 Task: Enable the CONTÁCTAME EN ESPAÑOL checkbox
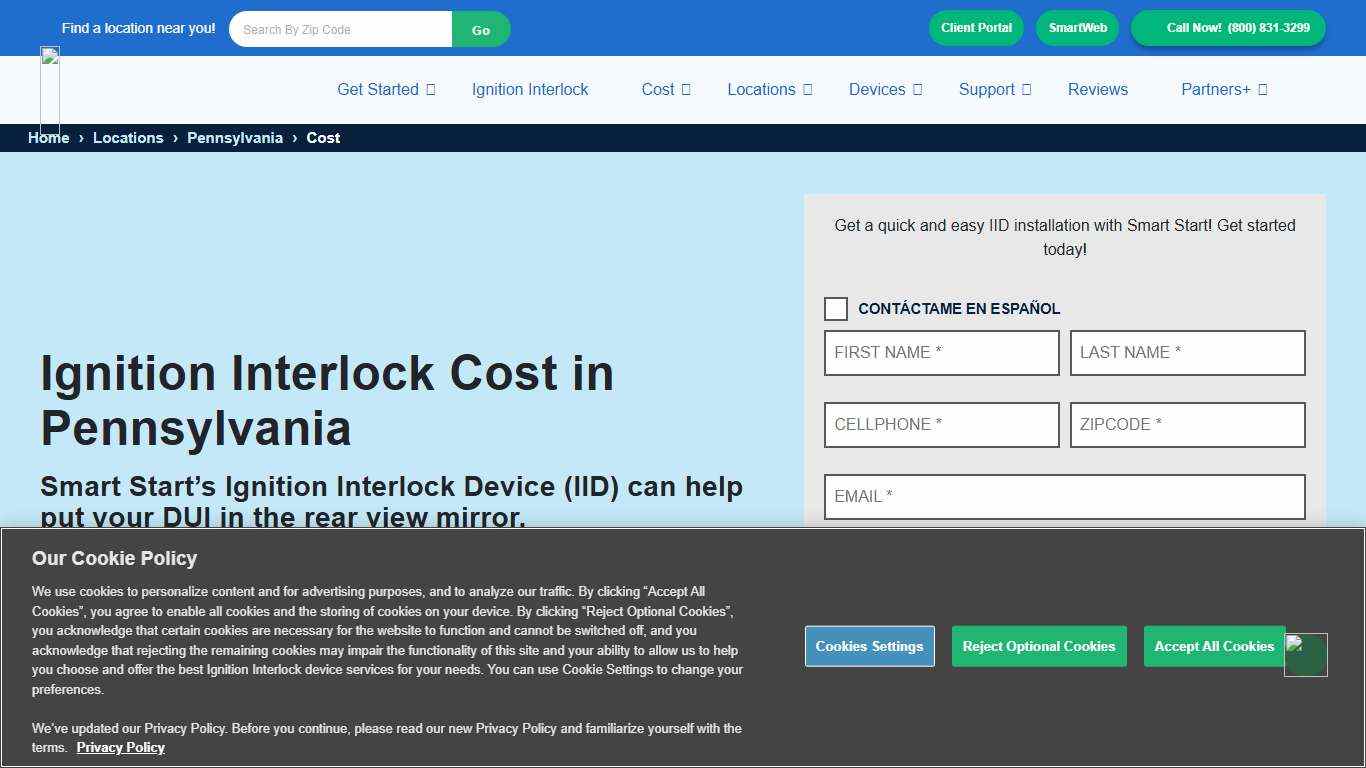(x=836, y=309)
